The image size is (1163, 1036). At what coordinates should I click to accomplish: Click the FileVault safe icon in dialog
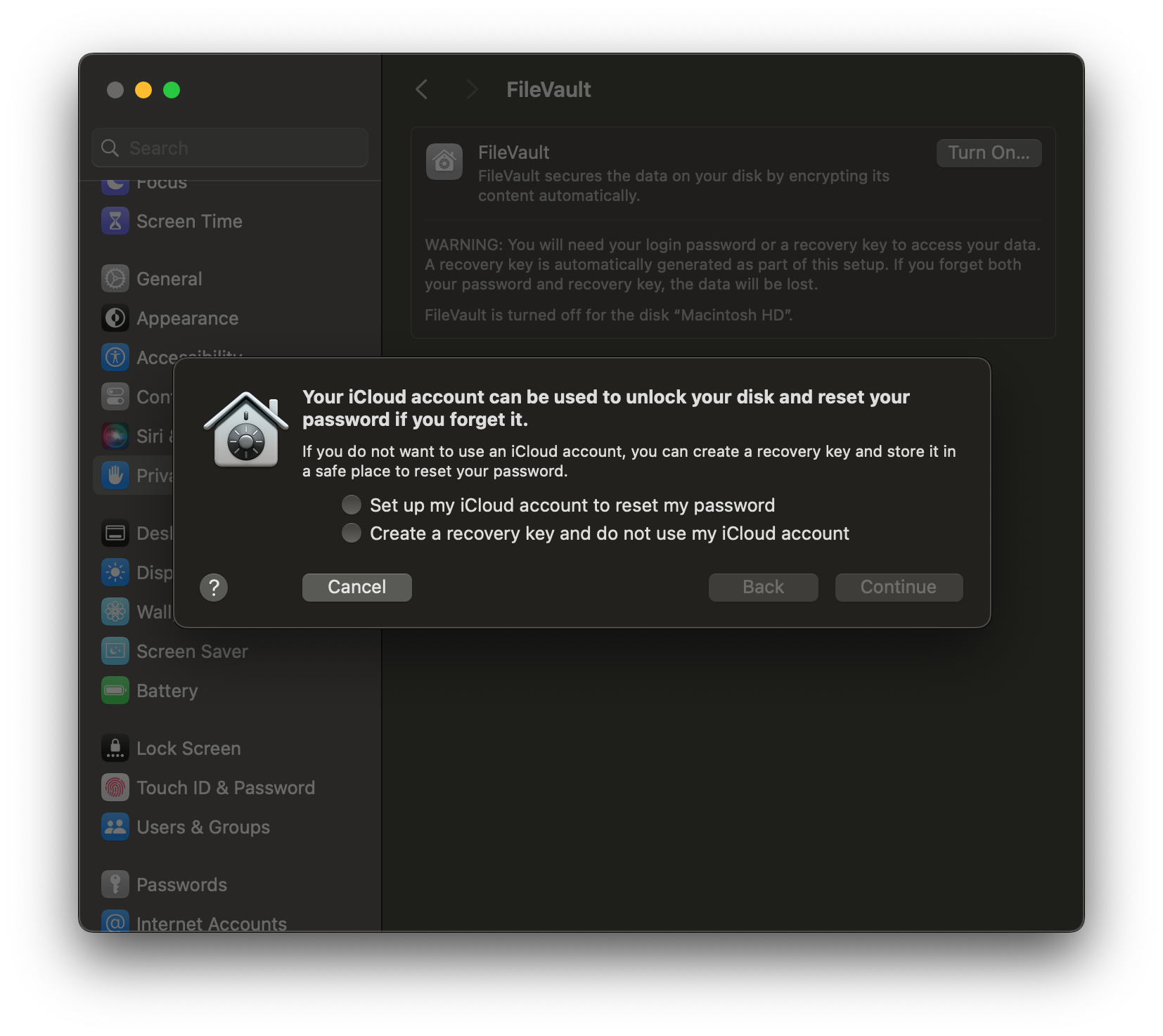246,429
